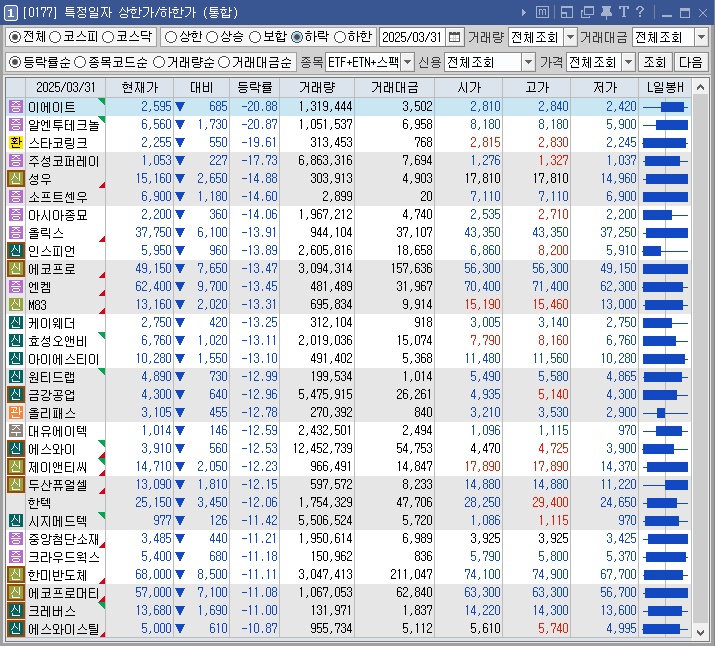Click the 고가 column header
This screenshot has height=646, width=715.
pos(537,88)
